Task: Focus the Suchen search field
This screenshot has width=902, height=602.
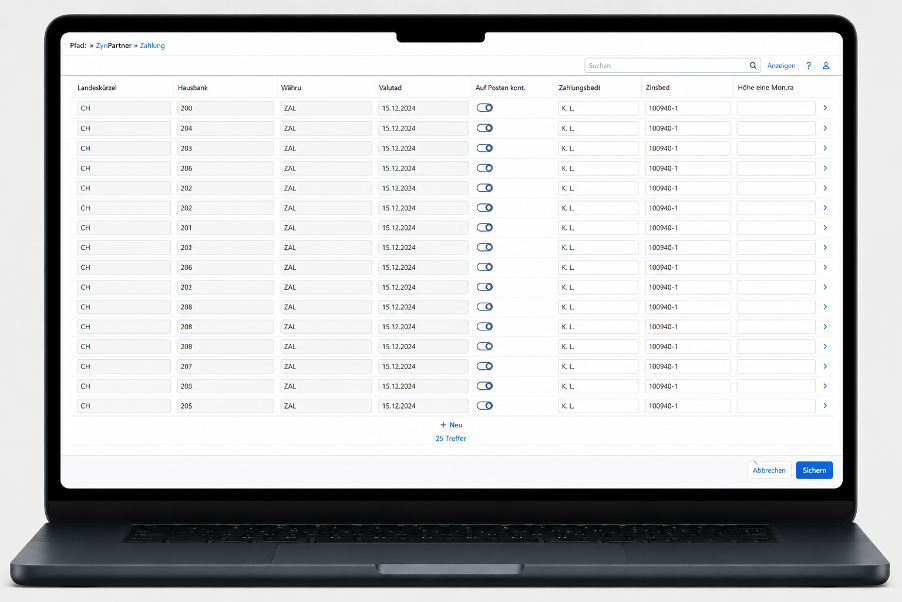Action: pos(666,66)
